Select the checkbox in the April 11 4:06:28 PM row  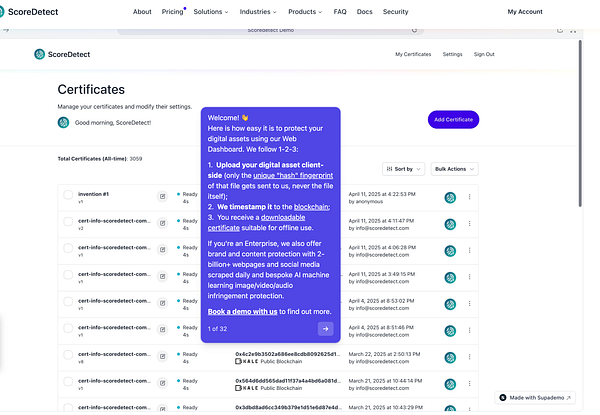68,248
